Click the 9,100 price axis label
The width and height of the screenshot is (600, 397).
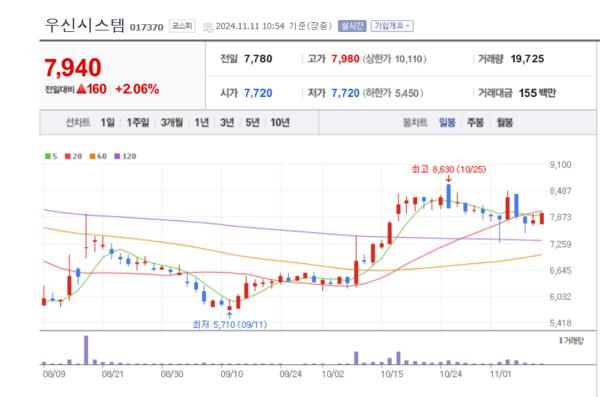click(x=560, y=165)
